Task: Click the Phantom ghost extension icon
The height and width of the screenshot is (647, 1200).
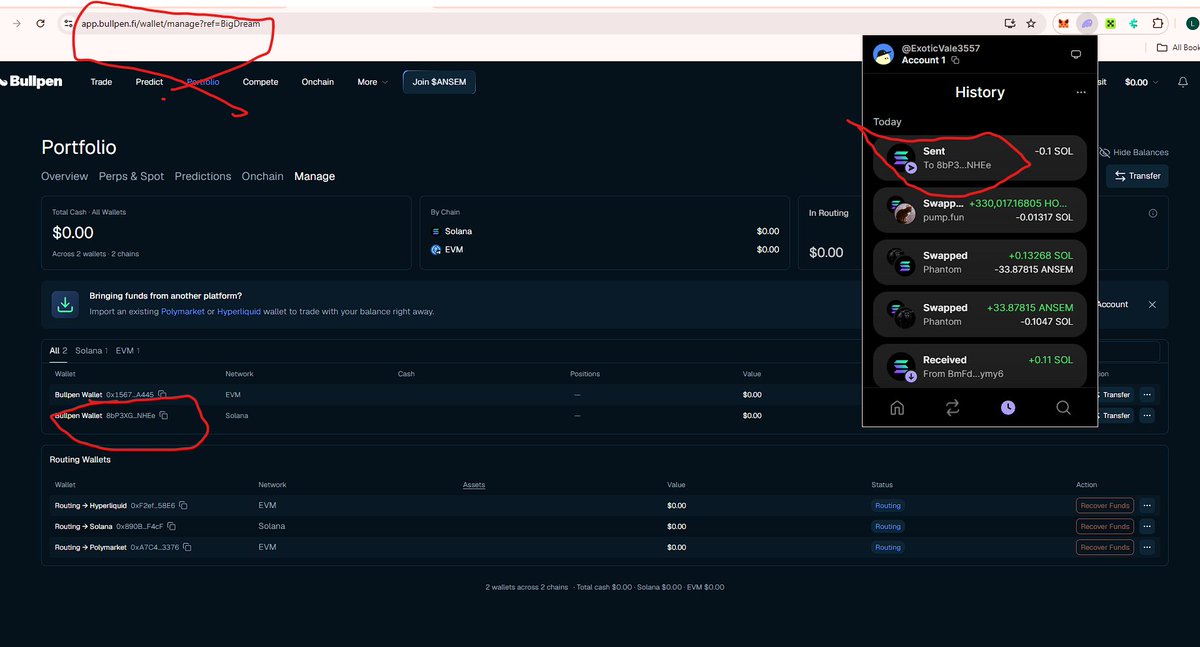Action: pos(1087,23)
